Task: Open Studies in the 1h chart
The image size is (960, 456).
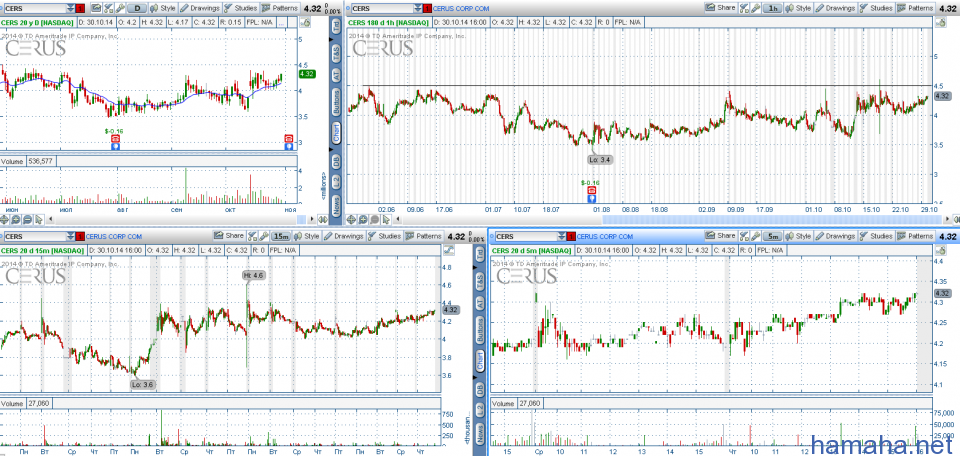Action: (x=876, y=9)
